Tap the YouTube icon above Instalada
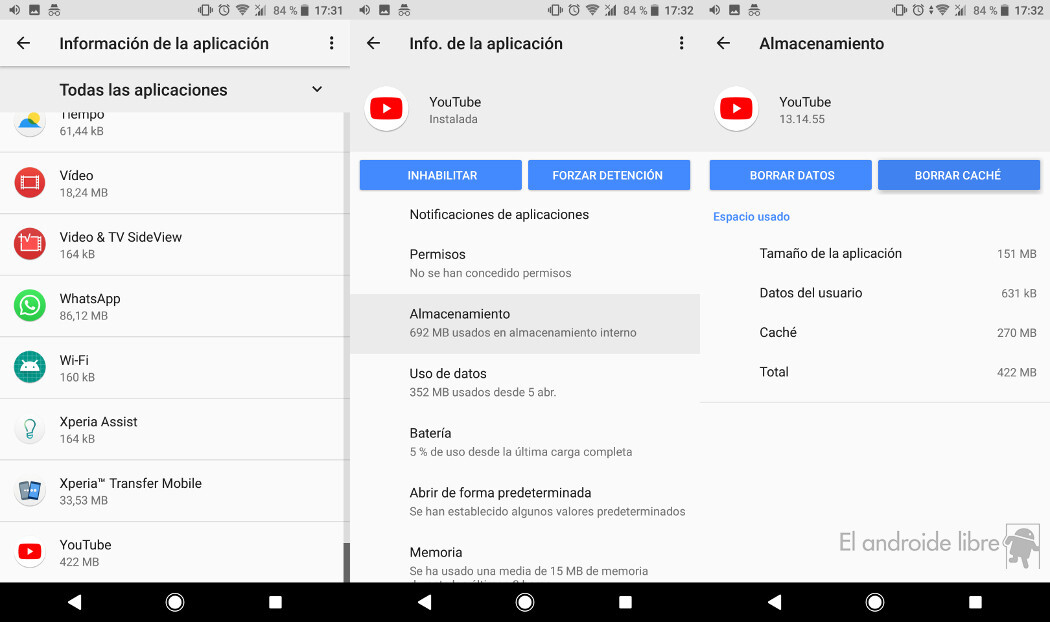This screenshot has width=1050, height=622. 386,108
